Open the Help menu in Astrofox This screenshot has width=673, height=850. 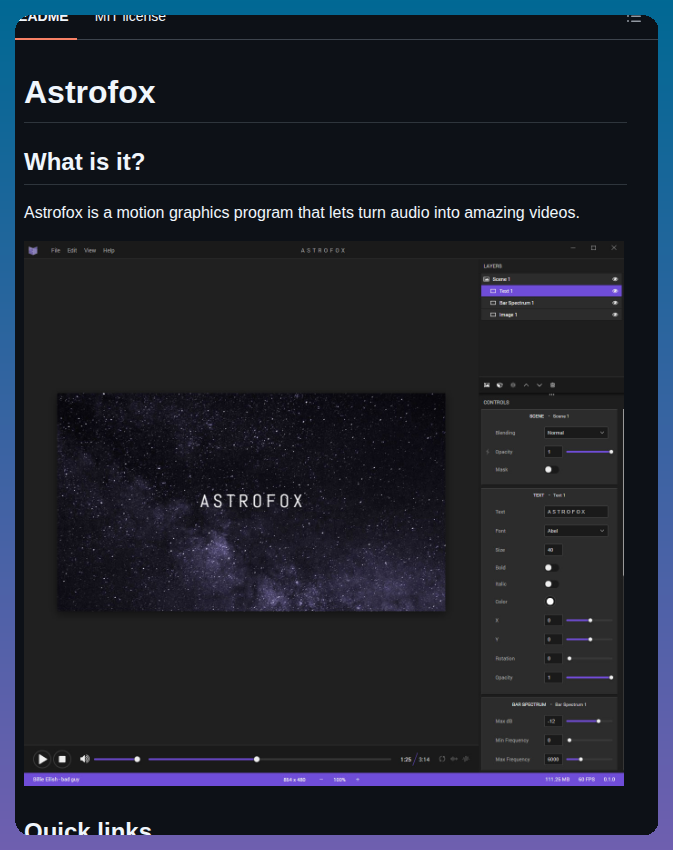[x=108, y=250]
